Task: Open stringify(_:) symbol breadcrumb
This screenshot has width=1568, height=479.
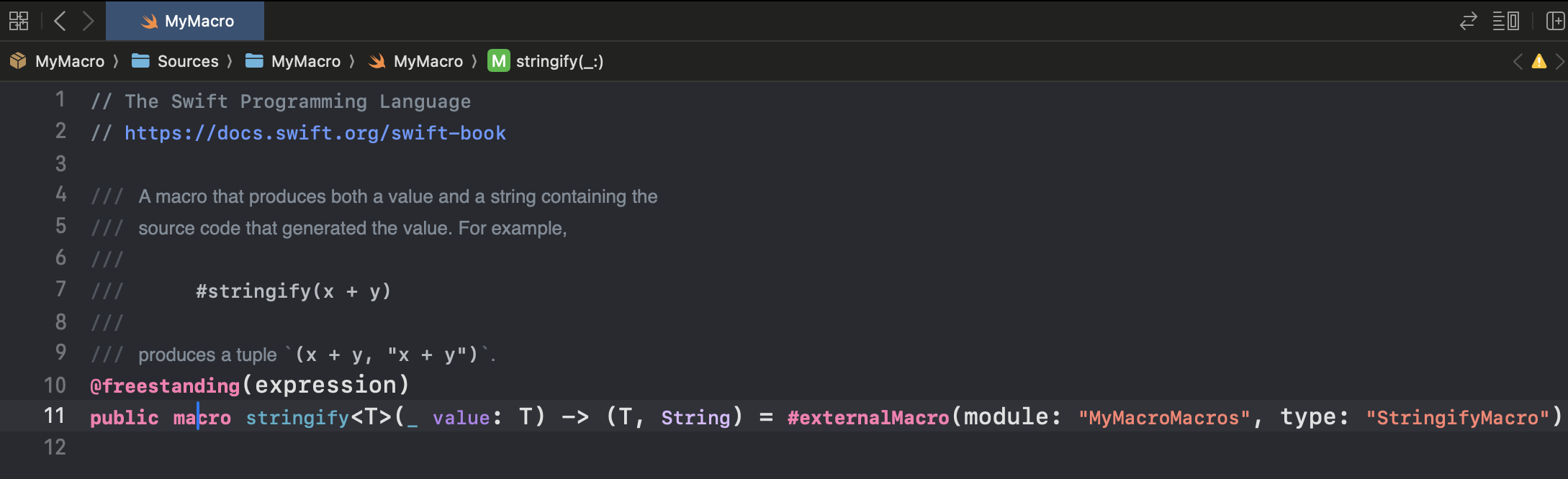Action: [x=546, y=61]
